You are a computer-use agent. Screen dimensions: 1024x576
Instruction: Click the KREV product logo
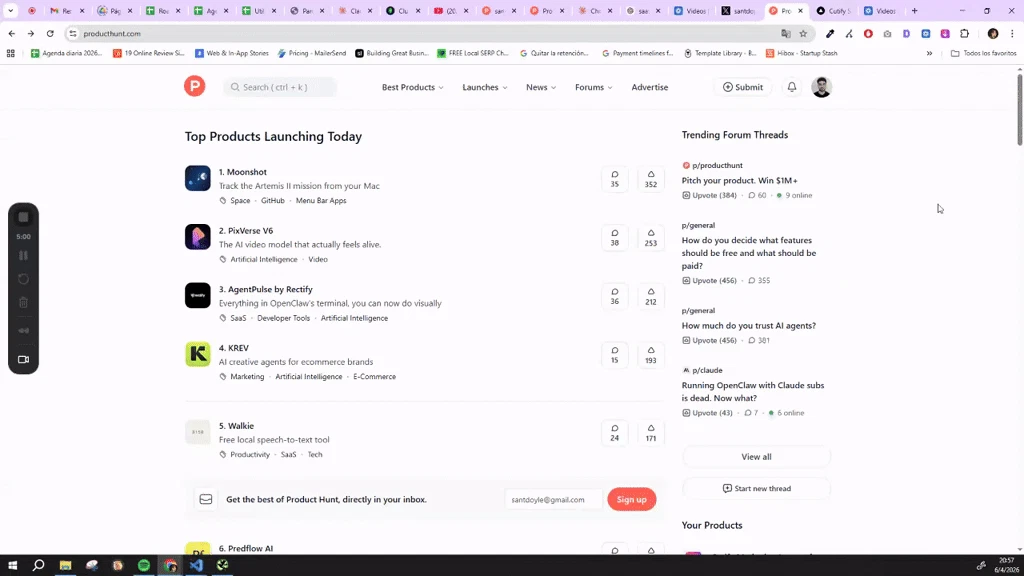(x=197, y=354)
